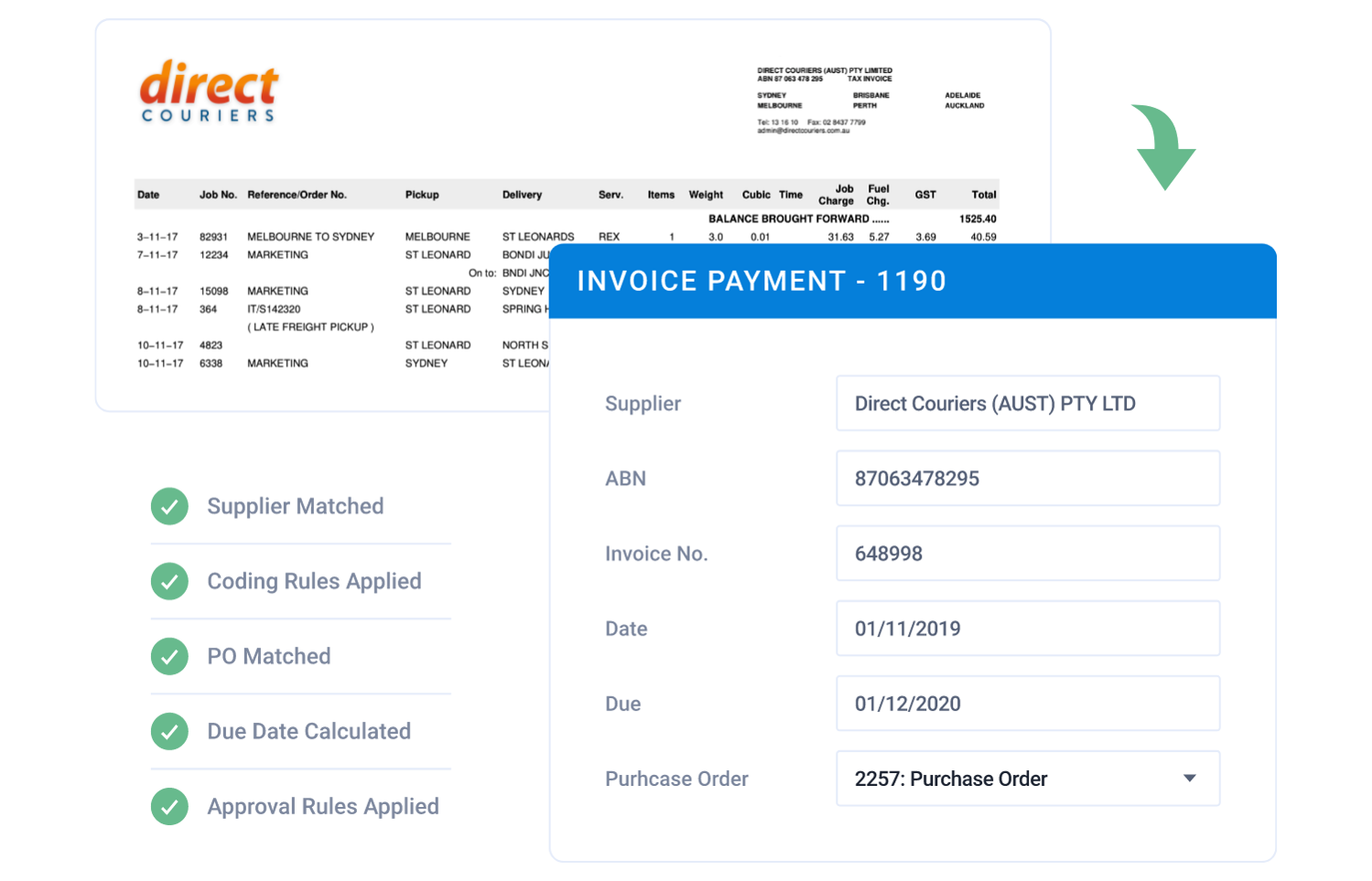Click the Date field 01/11/2019
Screen dimensions: 1372x881
coord(1028,629)
